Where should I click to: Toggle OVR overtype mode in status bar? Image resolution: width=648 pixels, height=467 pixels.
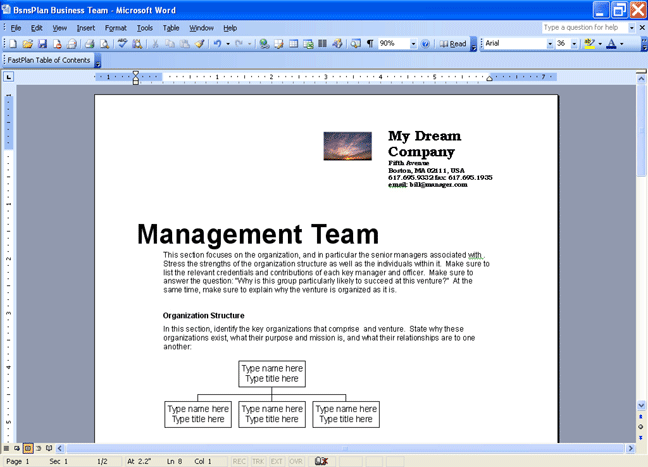tap(296, 461)
